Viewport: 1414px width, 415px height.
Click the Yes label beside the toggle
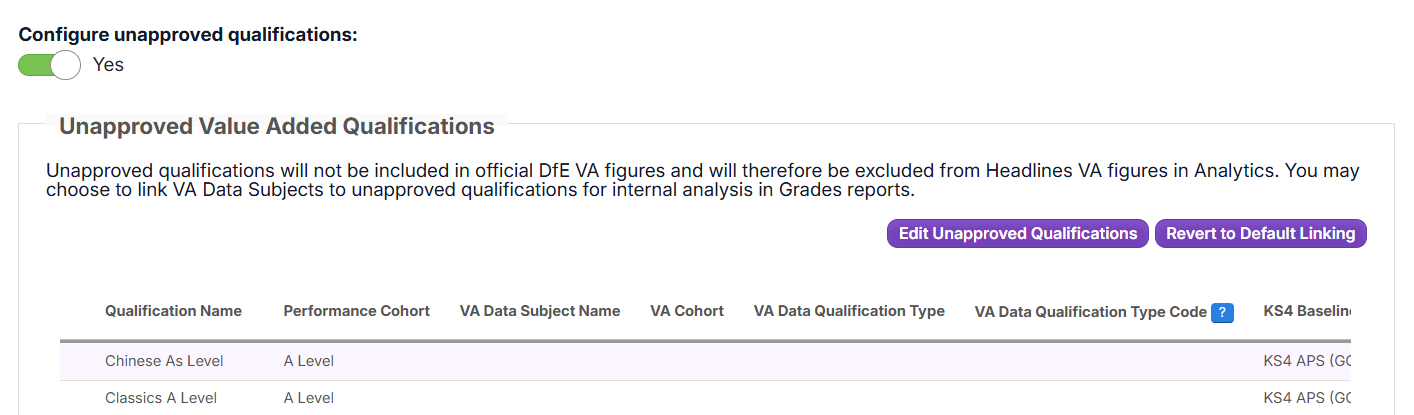pyautogui.click(x=108, y=65)
